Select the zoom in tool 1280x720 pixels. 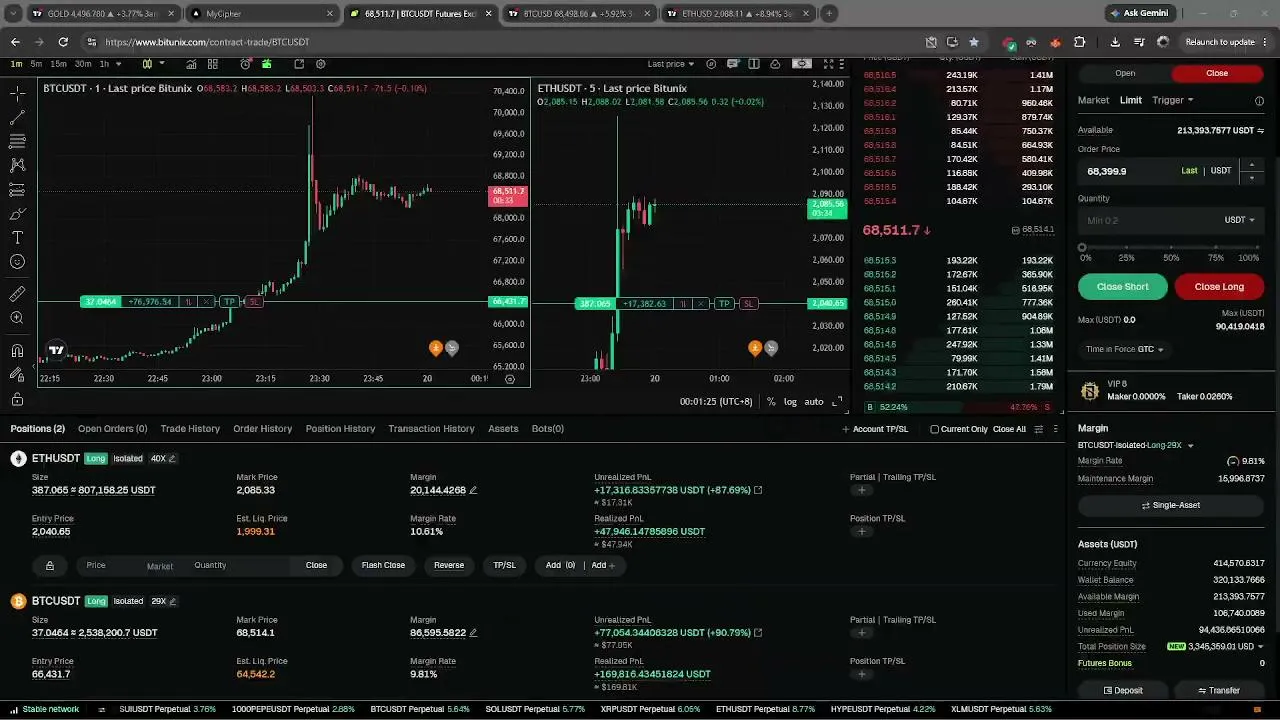(17, 318)
